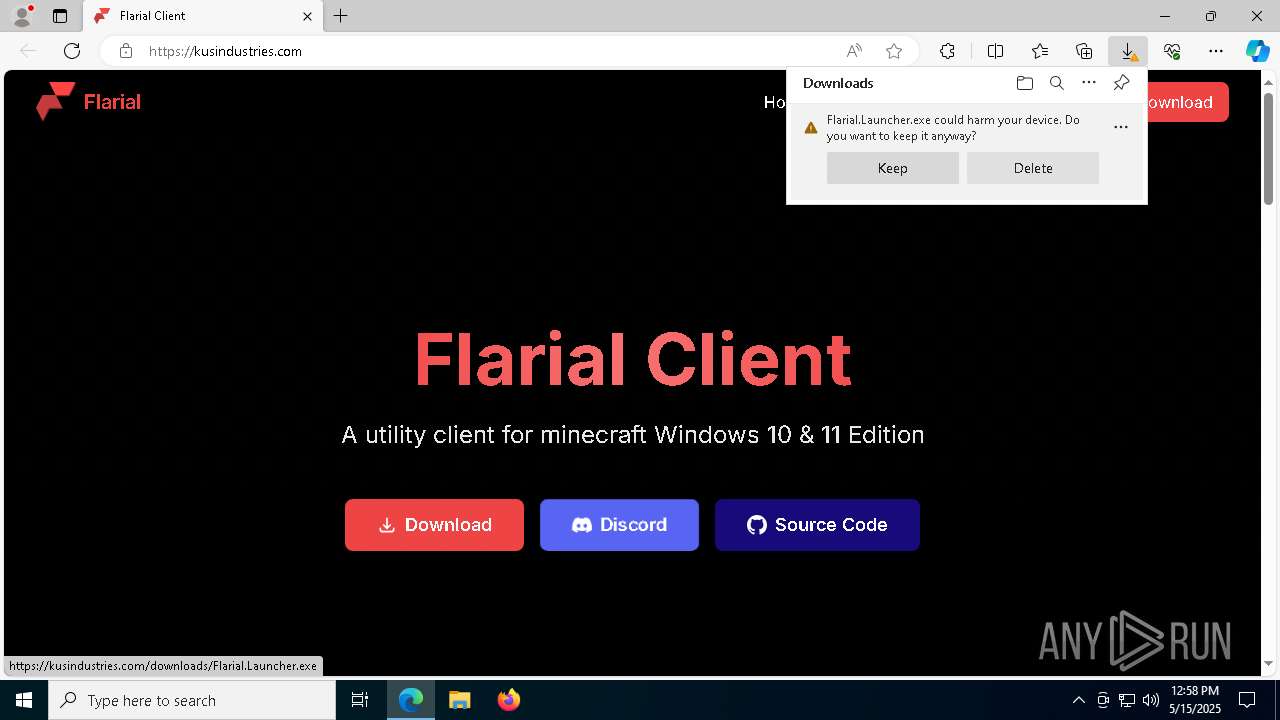1280x720 pixels.
Task: Close the Flarial Client tab
Action: coord(307,16)
